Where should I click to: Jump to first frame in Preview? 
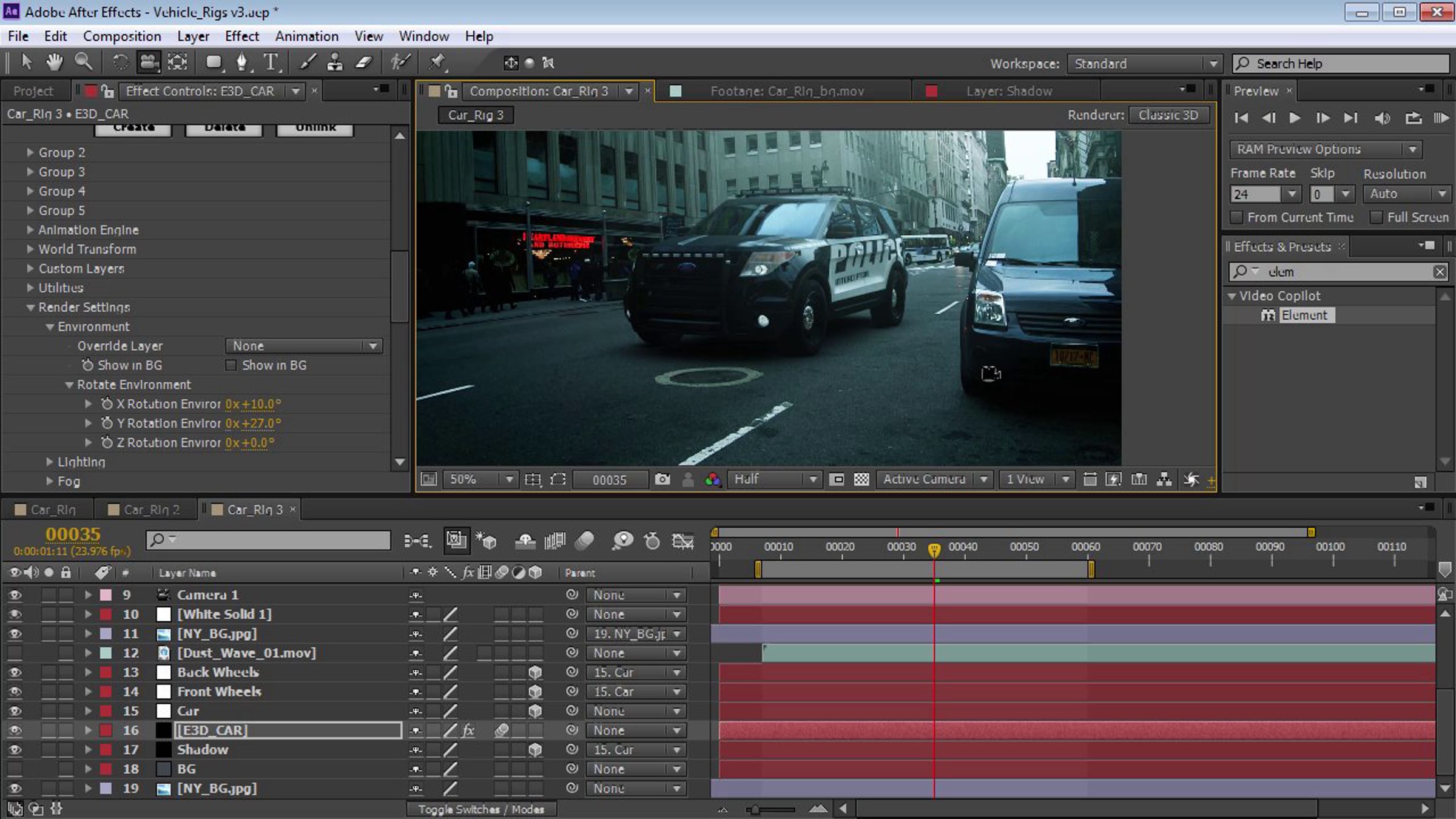tap(1241, 118)
